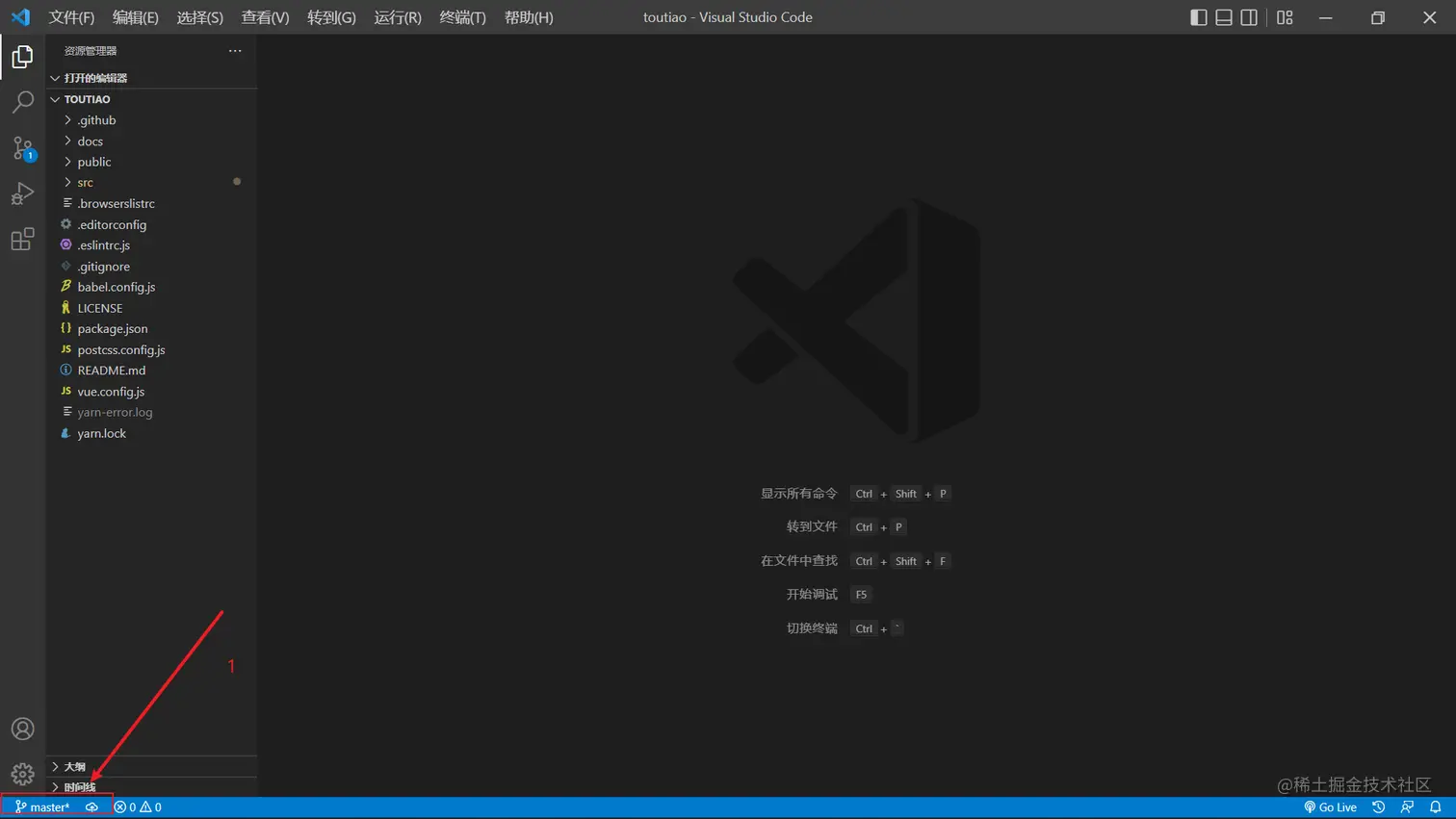Open the Explorer more actions ellipsis
This screenshot has height=819, width=1456.
235,50
